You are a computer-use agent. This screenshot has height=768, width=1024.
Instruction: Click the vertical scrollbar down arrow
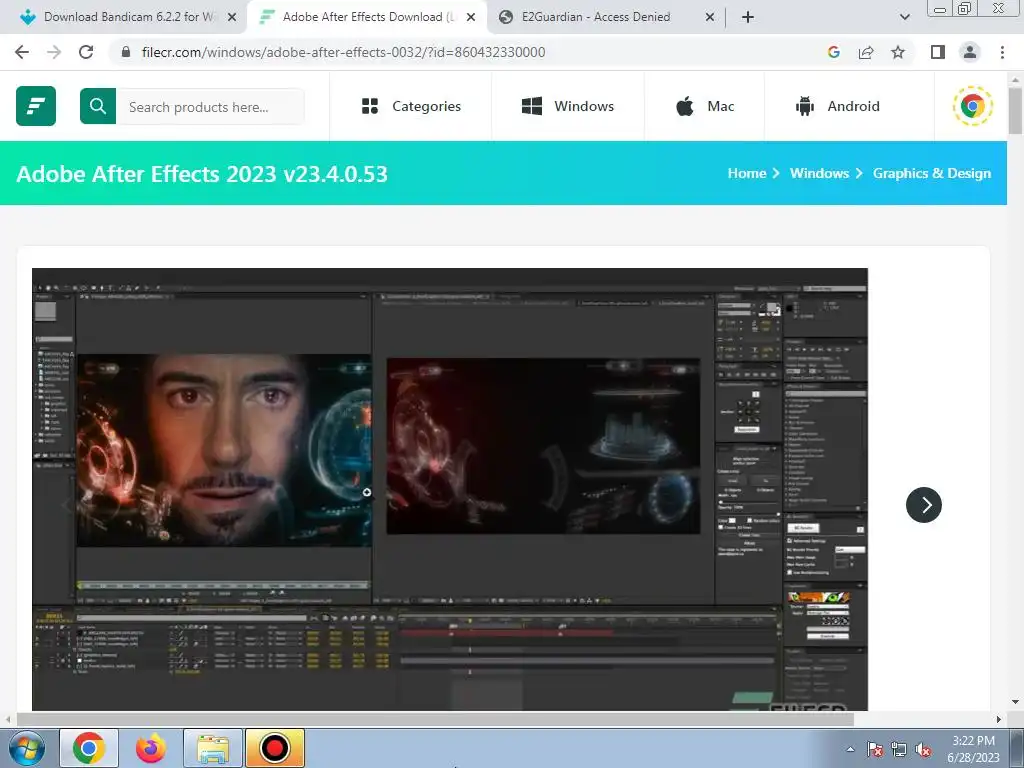pos(1015,703)
